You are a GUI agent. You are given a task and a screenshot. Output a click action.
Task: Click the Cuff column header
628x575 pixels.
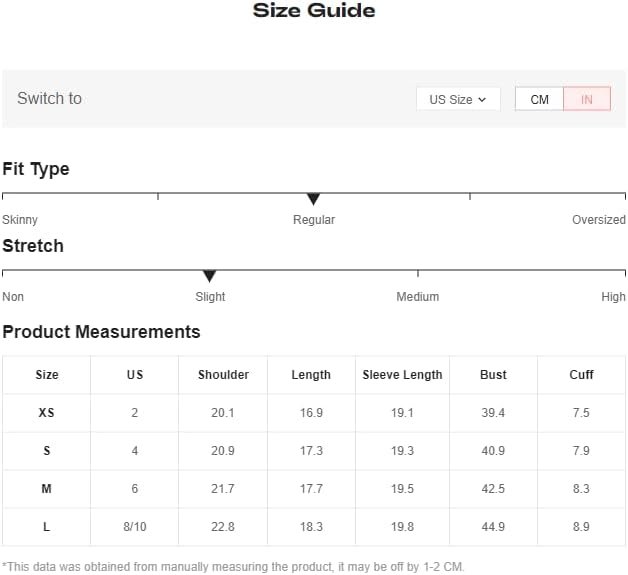click(x=581, y=375)
